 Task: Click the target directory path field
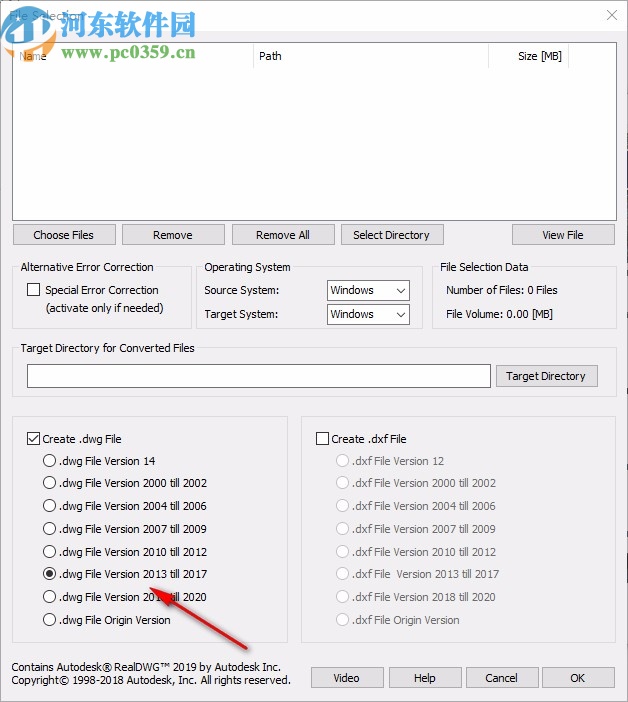click(259, 376)
